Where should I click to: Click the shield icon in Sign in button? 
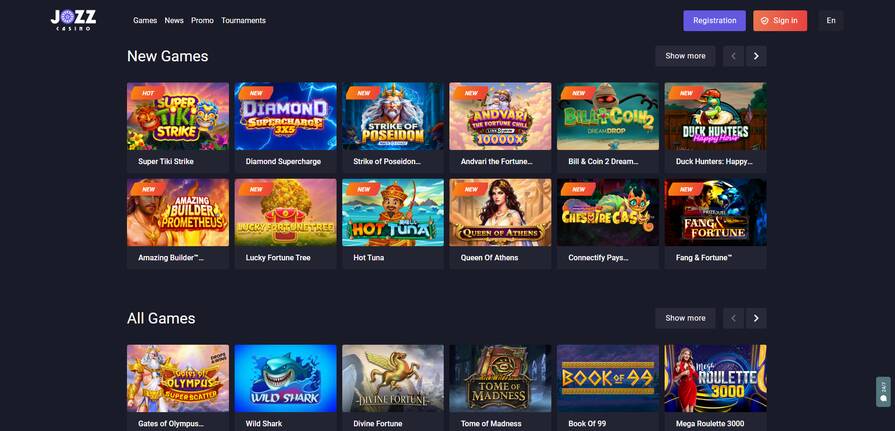coord(765,21)
